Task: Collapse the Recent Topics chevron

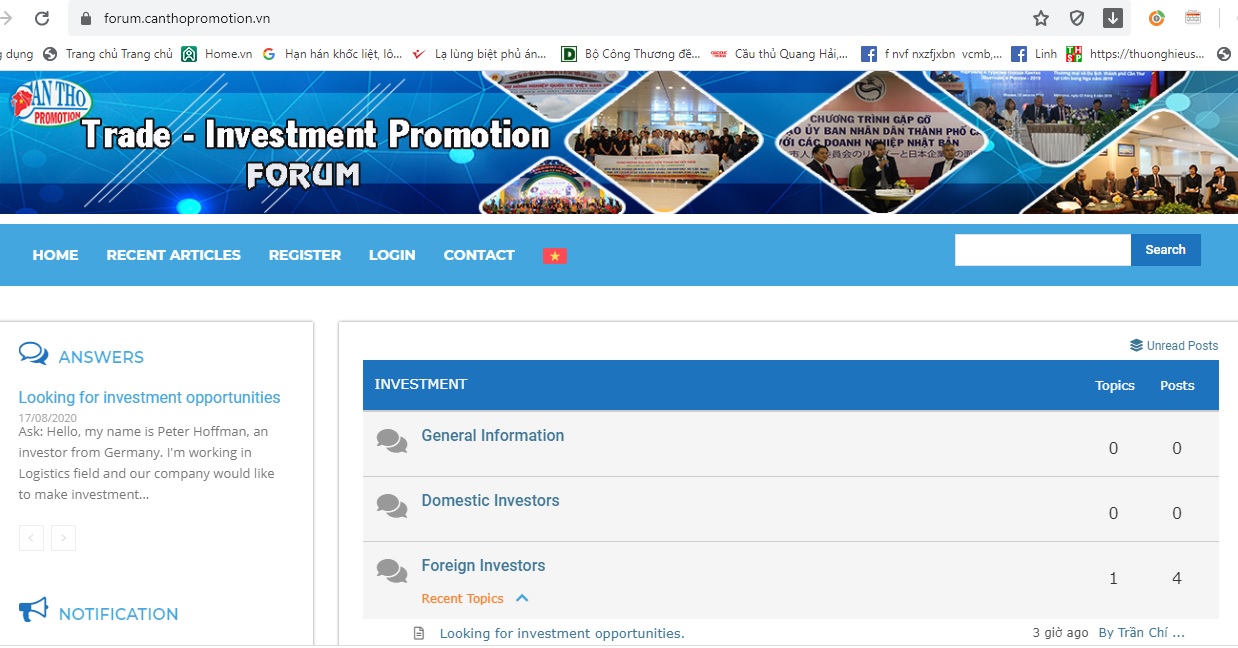Action: pos(522,598)
